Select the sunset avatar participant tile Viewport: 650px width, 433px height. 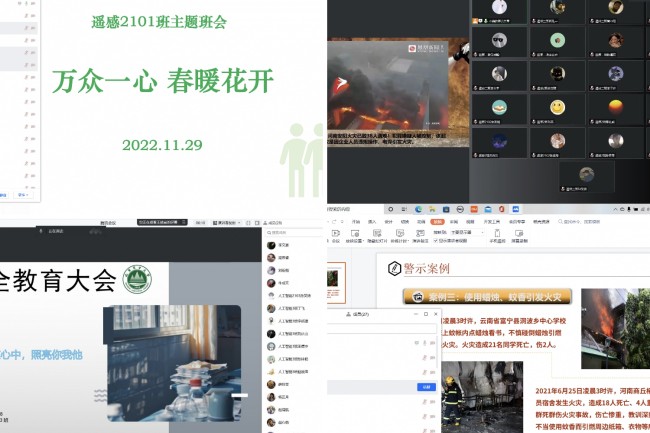pyautogui.click(x=617, y=107)
